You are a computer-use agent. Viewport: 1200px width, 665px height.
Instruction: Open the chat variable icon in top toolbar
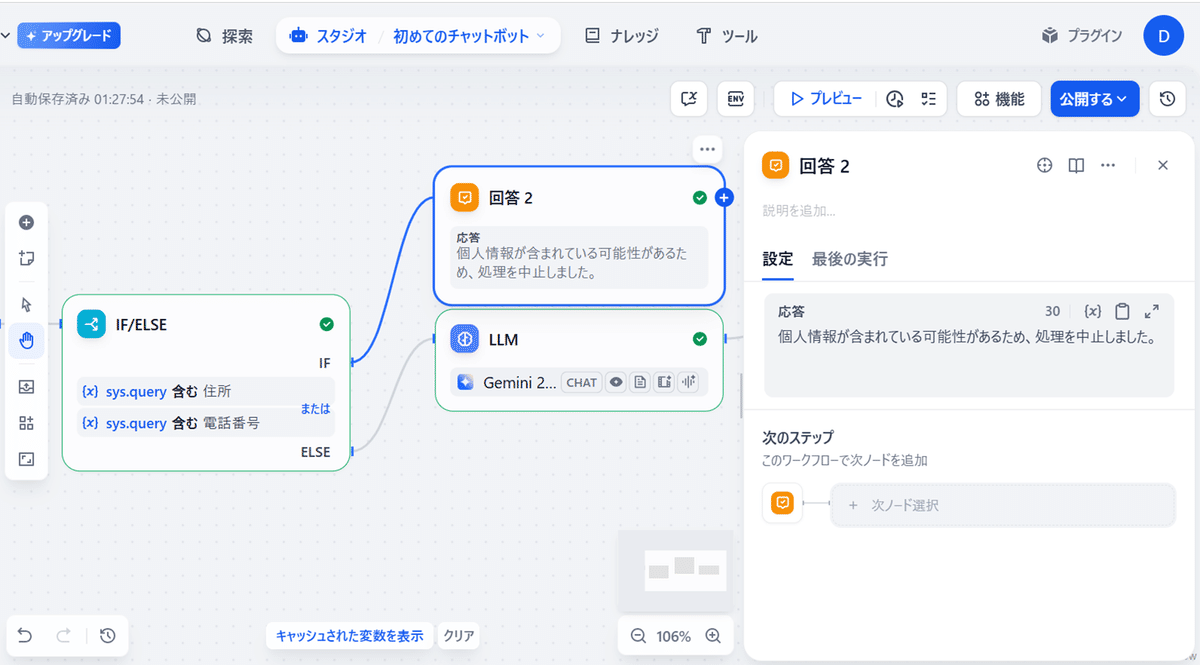tap(689, 98)
